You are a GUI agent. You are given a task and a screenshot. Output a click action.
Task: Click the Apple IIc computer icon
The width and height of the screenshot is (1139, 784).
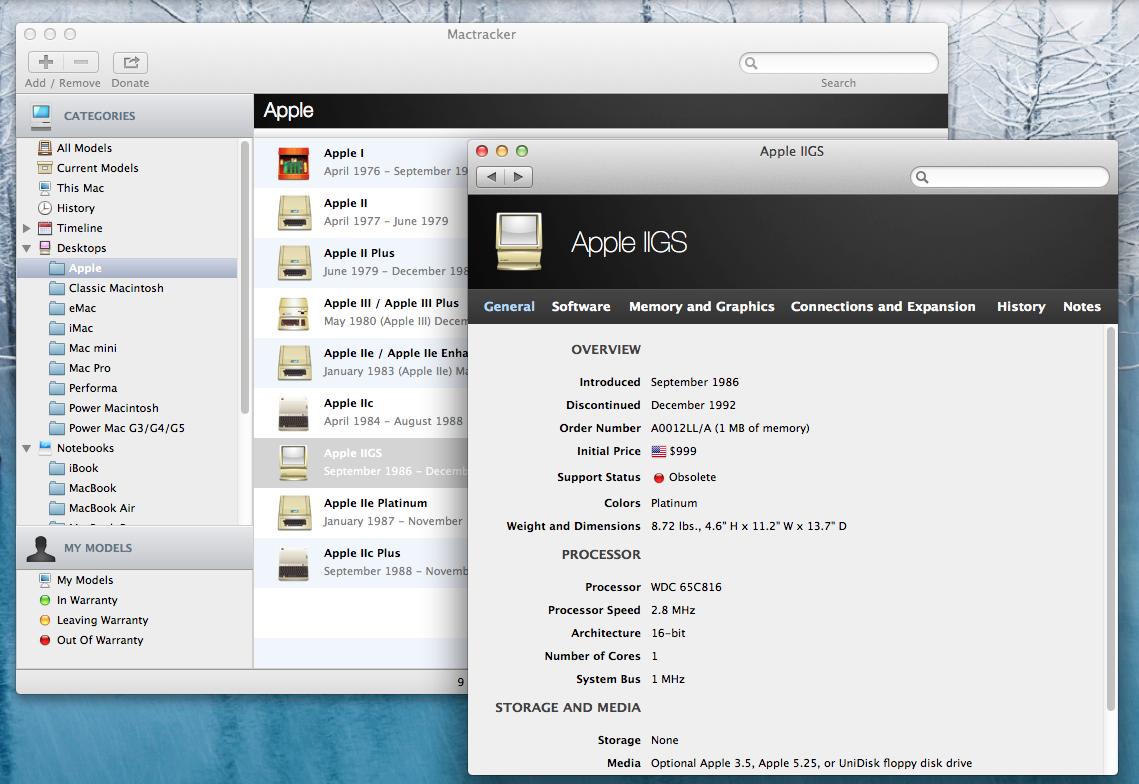tap(293, 413)
